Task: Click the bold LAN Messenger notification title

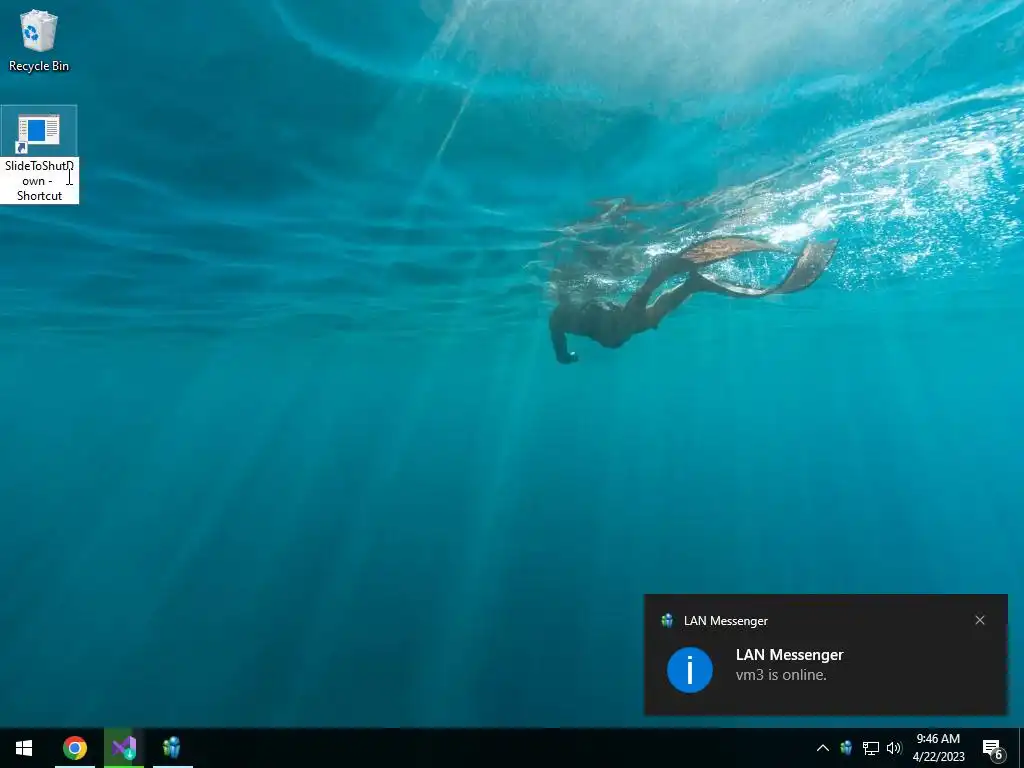Action: click(790, 654)
